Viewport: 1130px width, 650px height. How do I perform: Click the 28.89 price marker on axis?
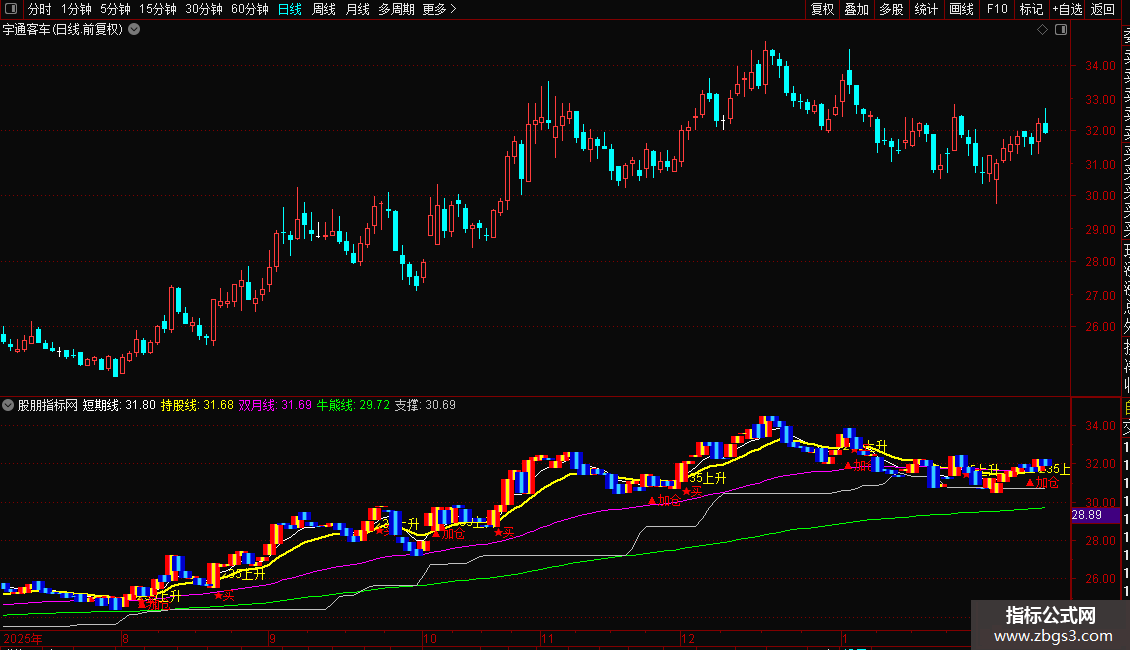pos(1086,514)
